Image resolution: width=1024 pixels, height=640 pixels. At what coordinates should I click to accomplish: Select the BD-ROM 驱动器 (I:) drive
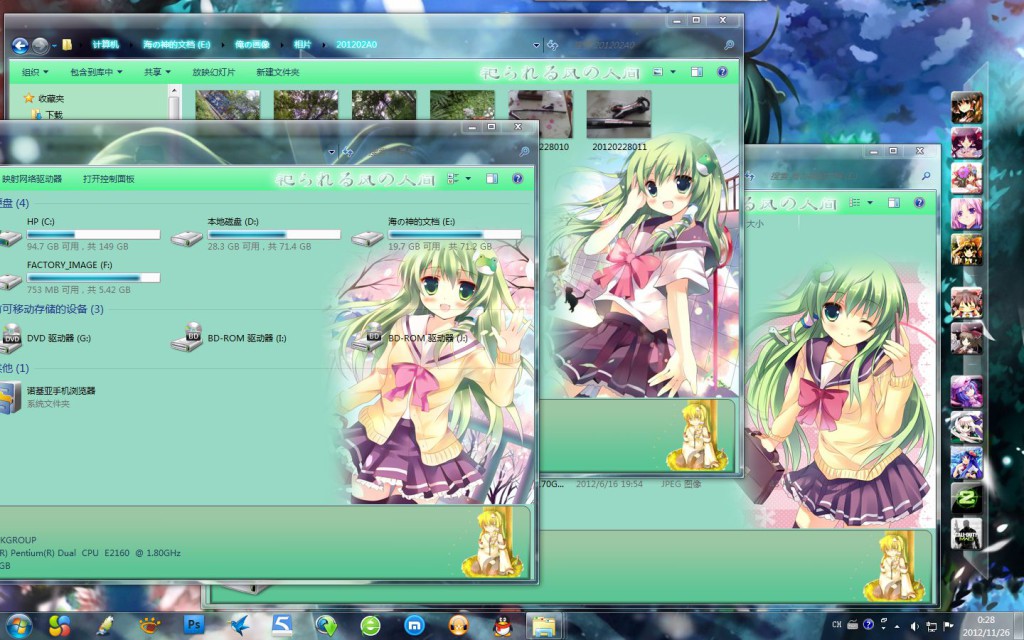[x=229, y=338]
